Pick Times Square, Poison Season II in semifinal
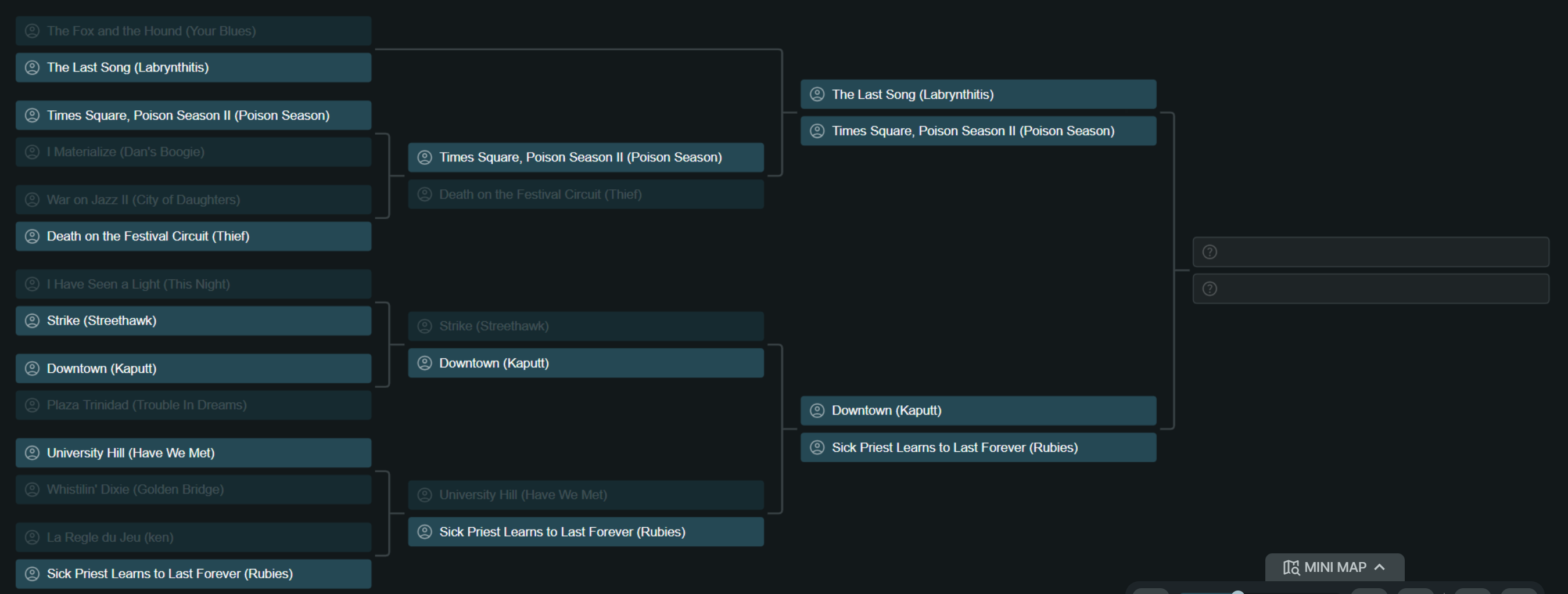 (978, 131)
